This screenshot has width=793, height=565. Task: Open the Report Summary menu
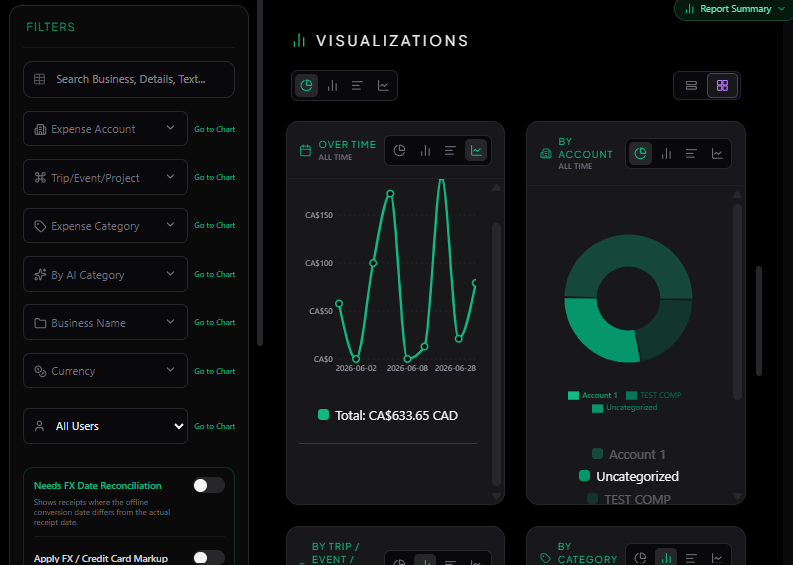[734, 9]
